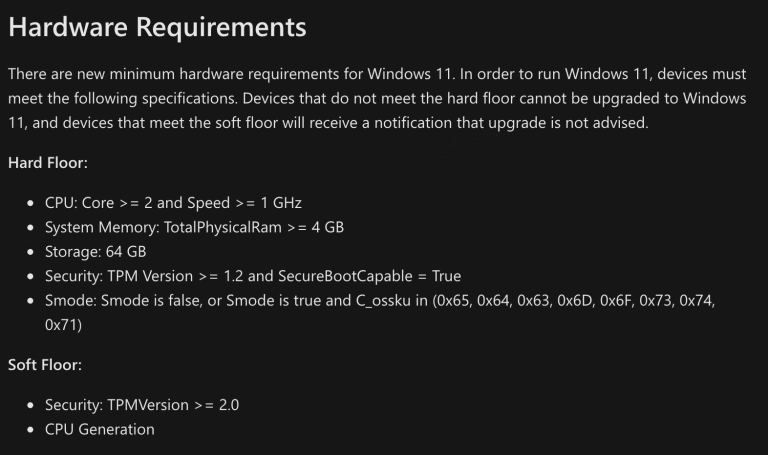768x455 pixels.
Task: Click the CPU Generation bullet item
Action: pos(100,430)
